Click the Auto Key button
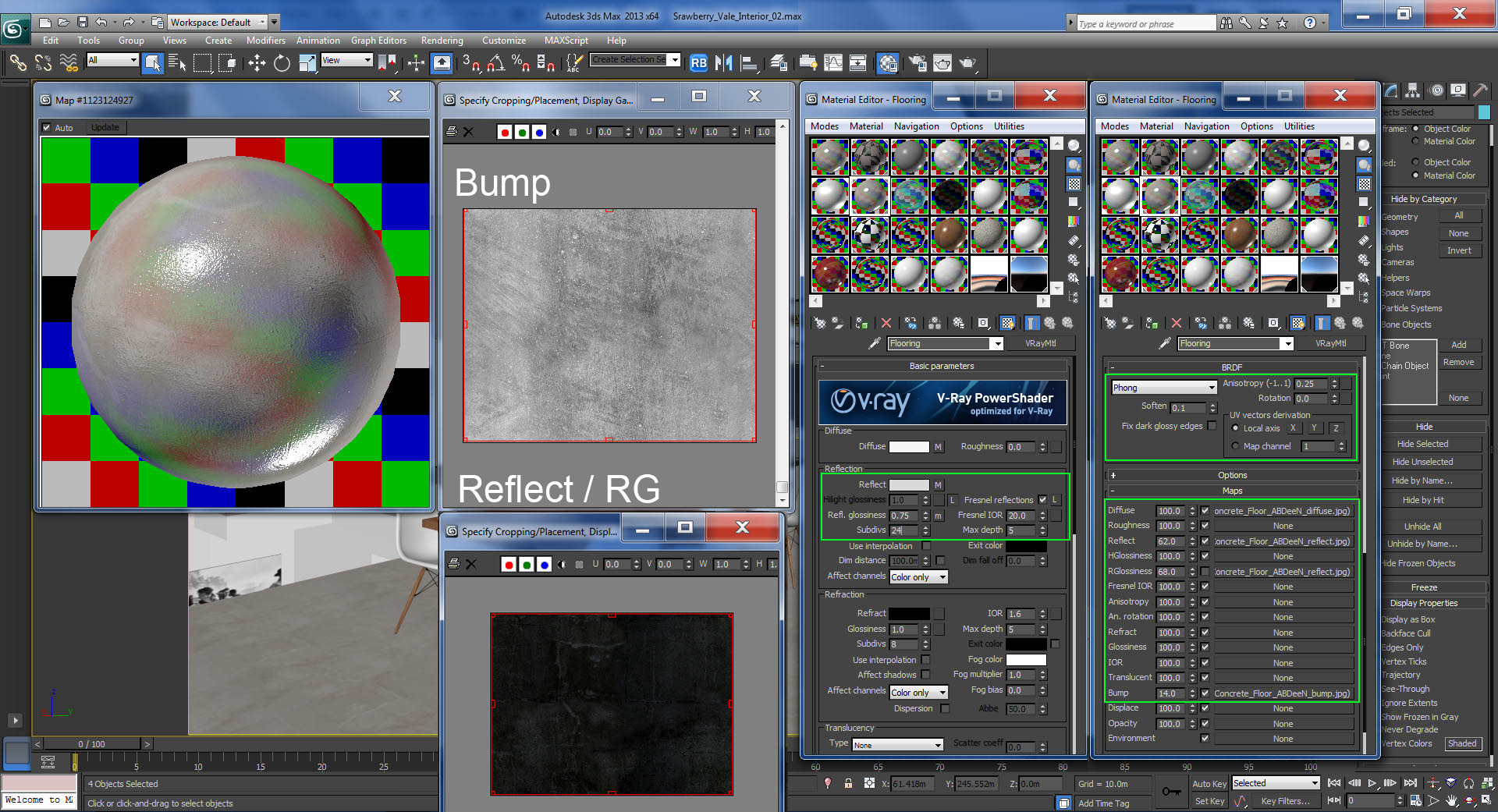 pyautogui.click(x=1209, y=784)
